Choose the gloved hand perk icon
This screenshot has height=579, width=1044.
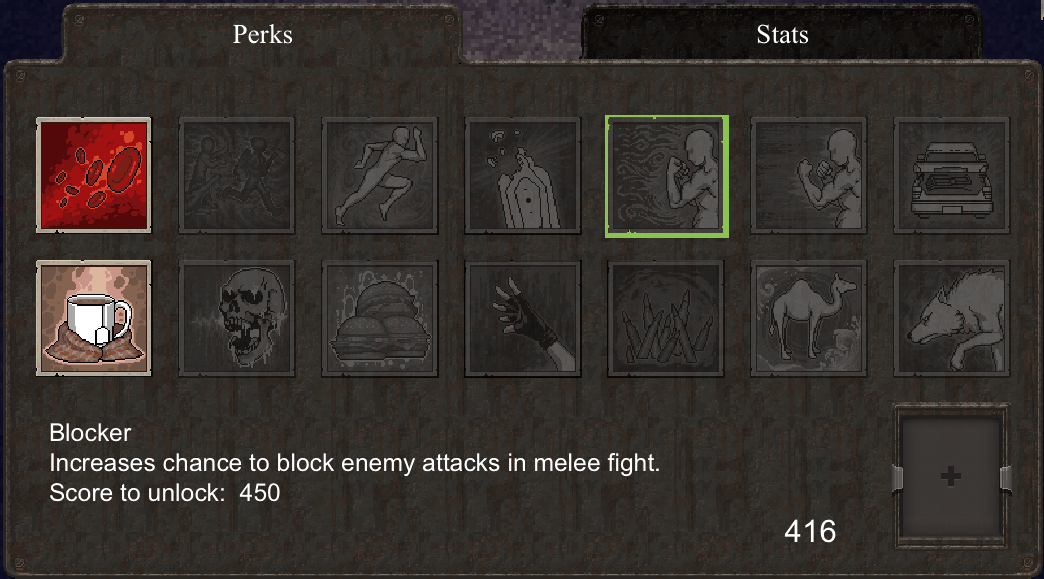tap(523, 318)
